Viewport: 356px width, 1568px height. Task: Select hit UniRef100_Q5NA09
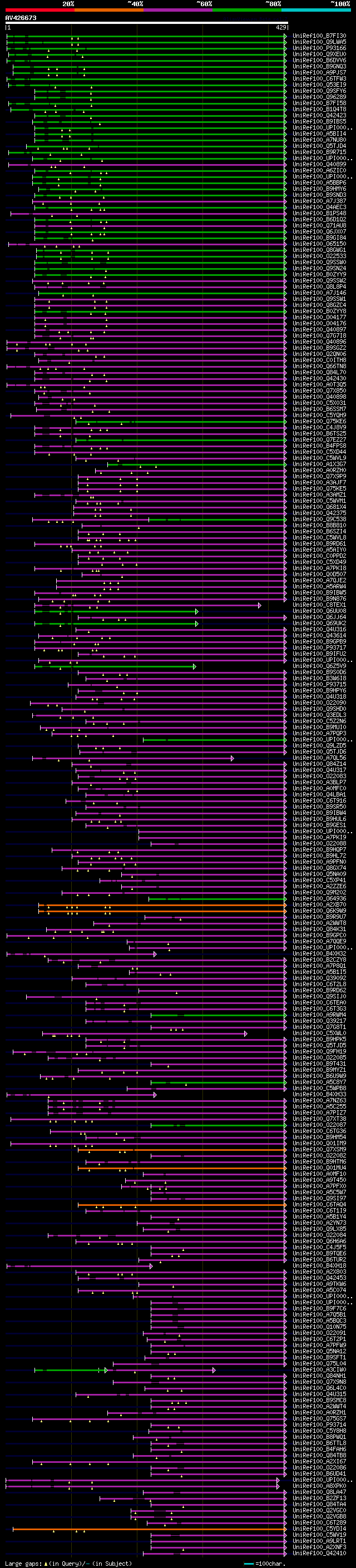(x=319, y=874)
